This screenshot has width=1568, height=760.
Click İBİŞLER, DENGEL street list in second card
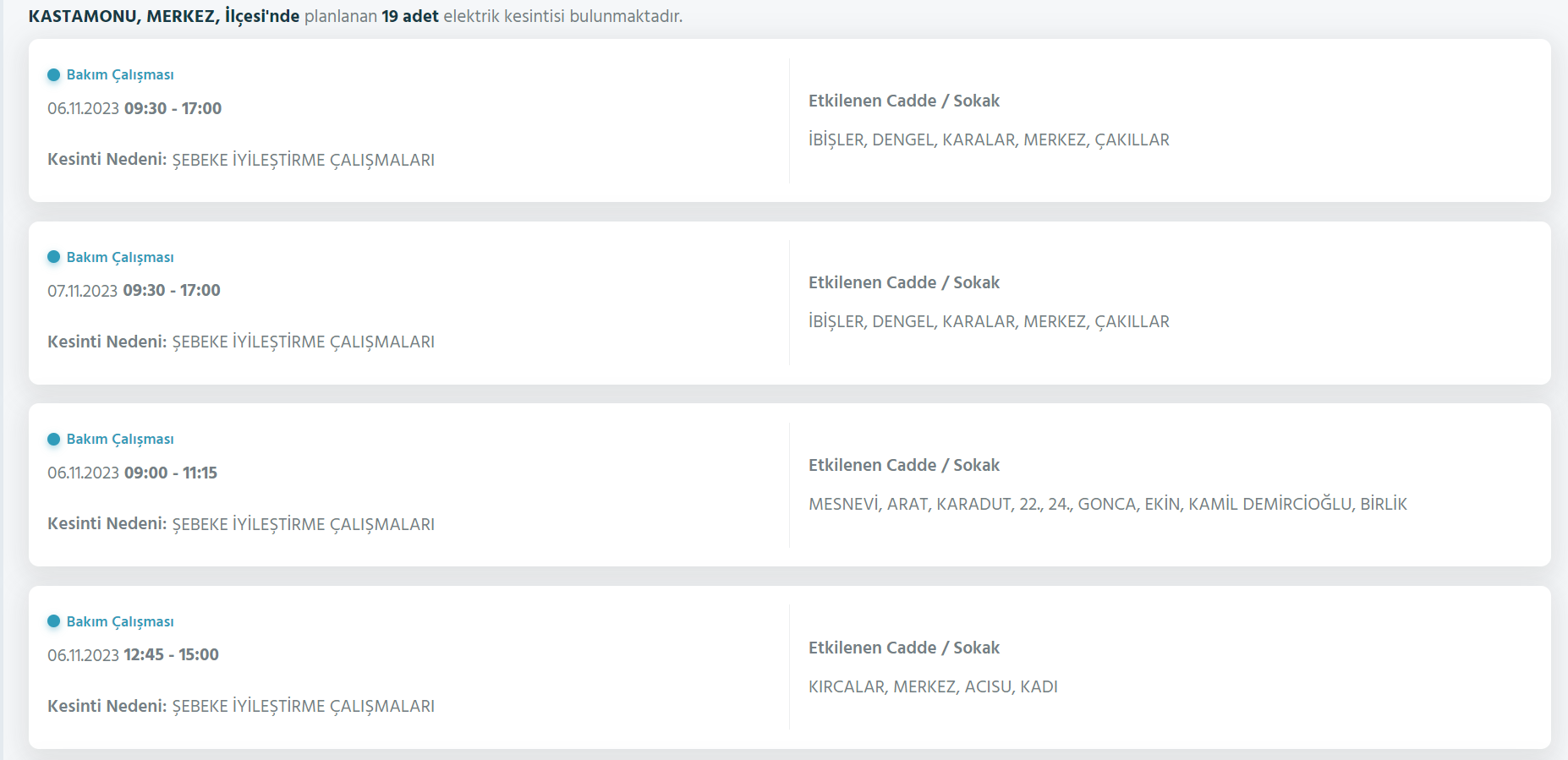tap(989, 321)
